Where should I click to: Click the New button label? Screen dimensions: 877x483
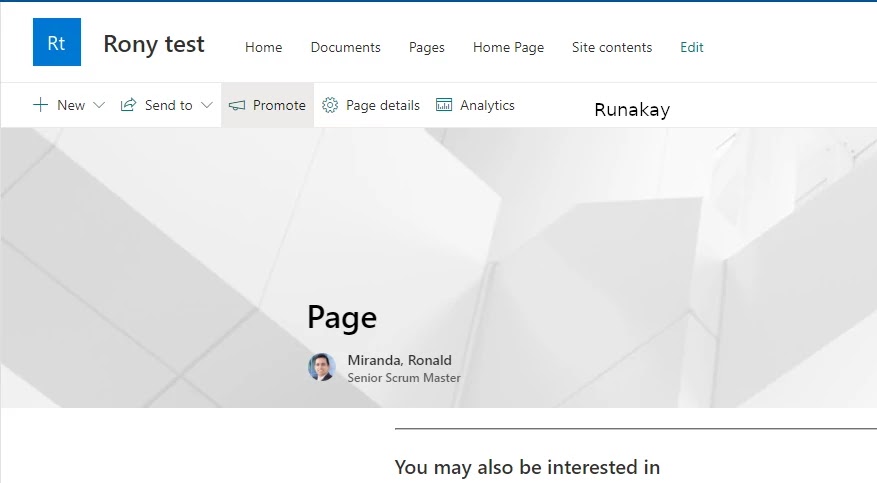click(x=71, y=105)
